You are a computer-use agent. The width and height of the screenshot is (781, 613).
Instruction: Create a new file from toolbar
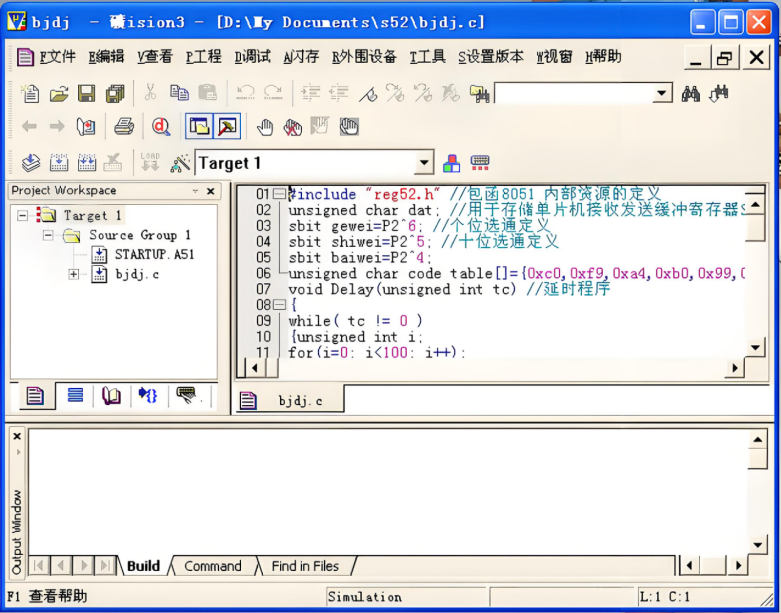(x=30, y=93)
